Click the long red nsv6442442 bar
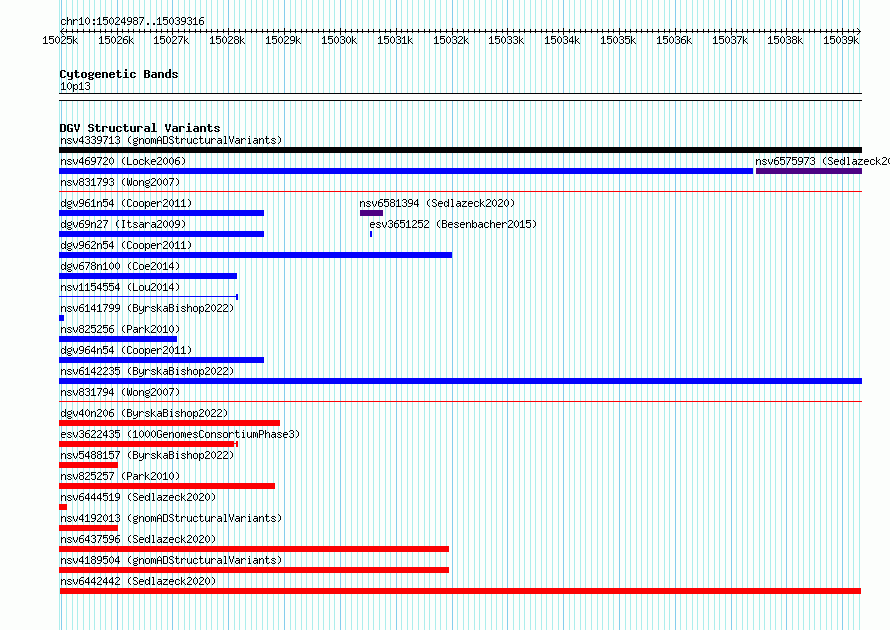Screen dimensions: 890x630 click(460, 591)
